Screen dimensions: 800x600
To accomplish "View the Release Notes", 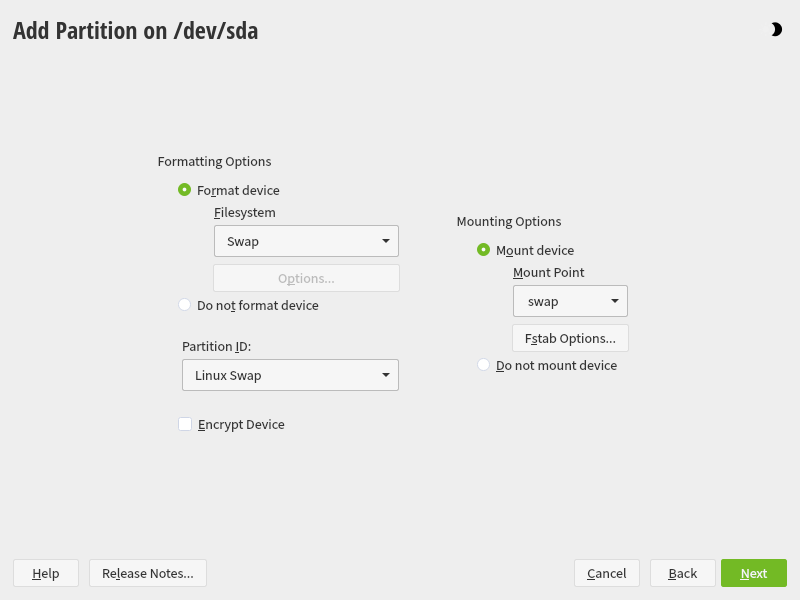I will [x=148, y=573].
